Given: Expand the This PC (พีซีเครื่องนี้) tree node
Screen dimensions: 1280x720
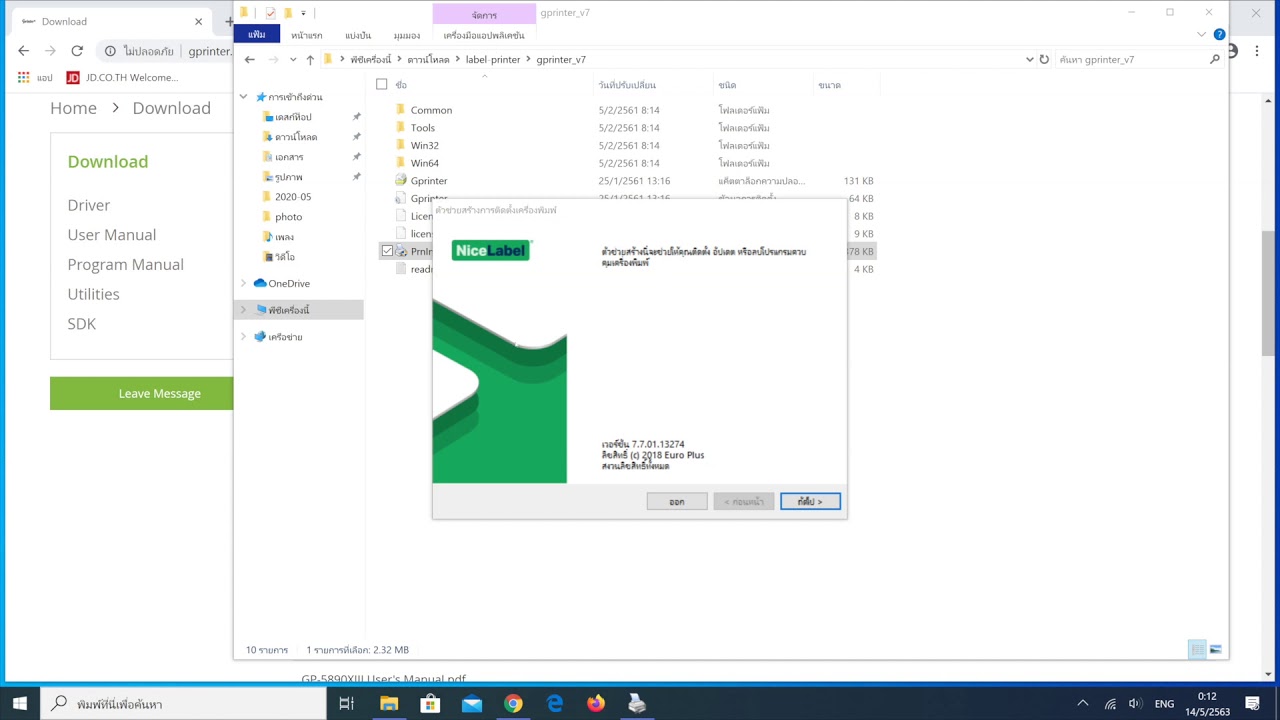Looking at the screenshot, I should 243,310.
